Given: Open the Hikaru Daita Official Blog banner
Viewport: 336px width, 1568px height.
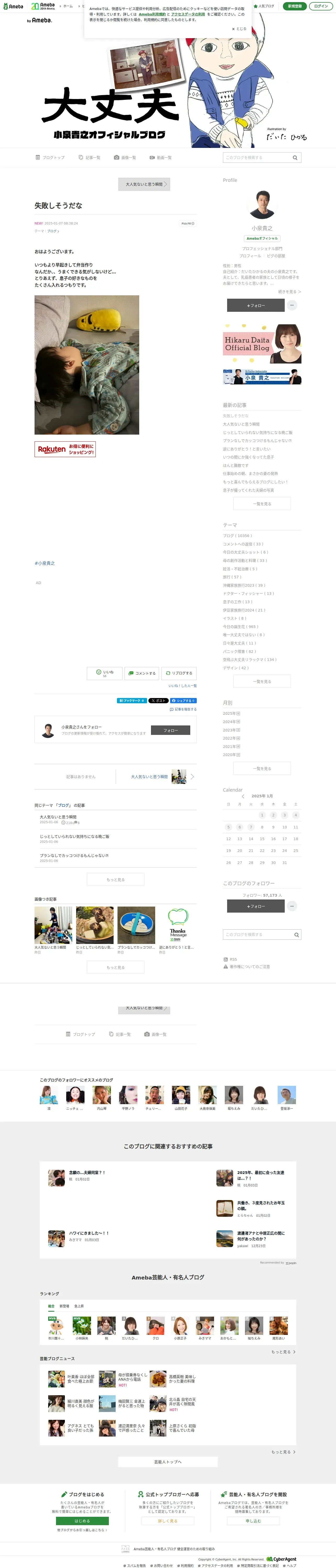Looking at the screenshot, I should (262, 344).
